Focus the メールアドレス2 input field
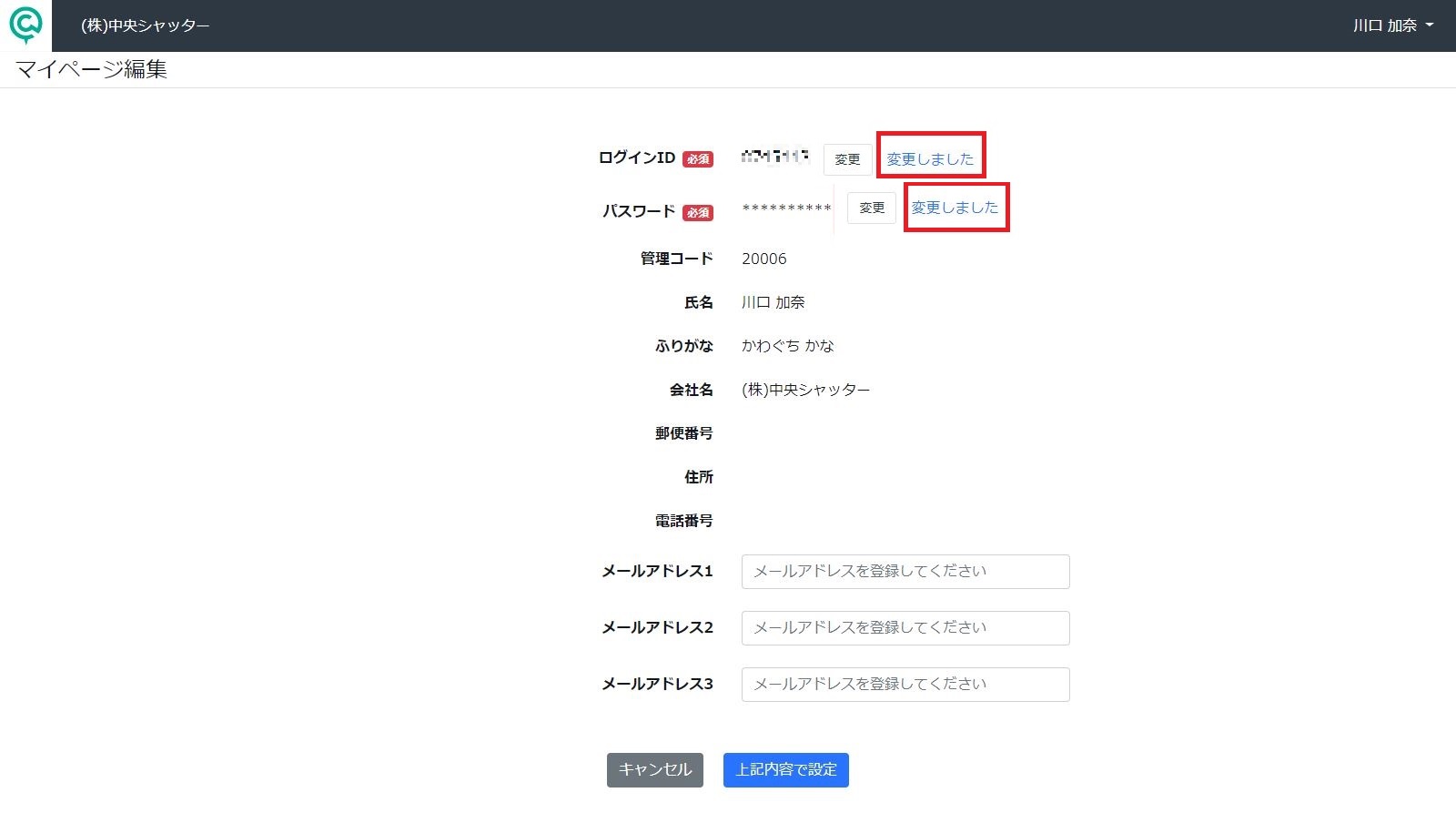Image resolution: width=1456 pixels, height=813 pixels. [905, 628]
